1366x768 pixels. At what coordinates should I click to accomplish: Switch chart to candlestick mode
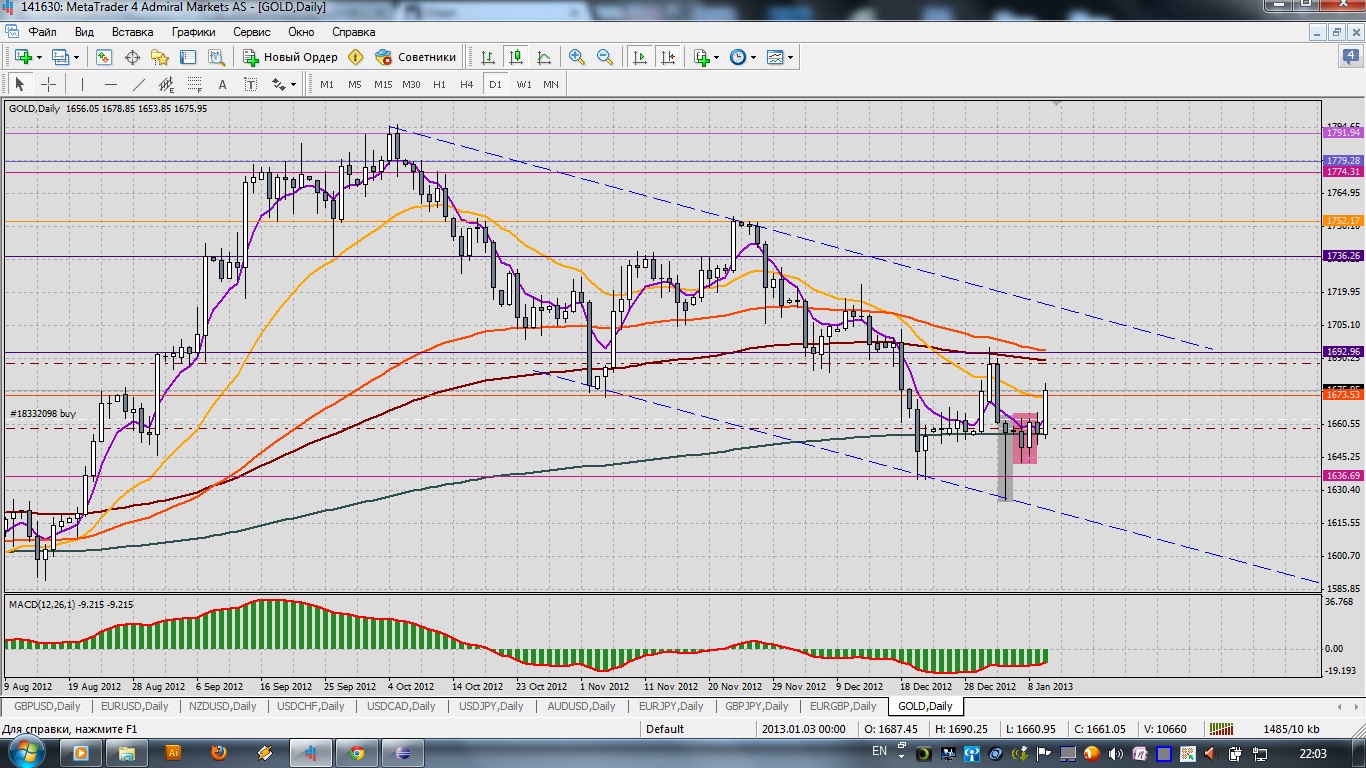[x=516, y=57]
